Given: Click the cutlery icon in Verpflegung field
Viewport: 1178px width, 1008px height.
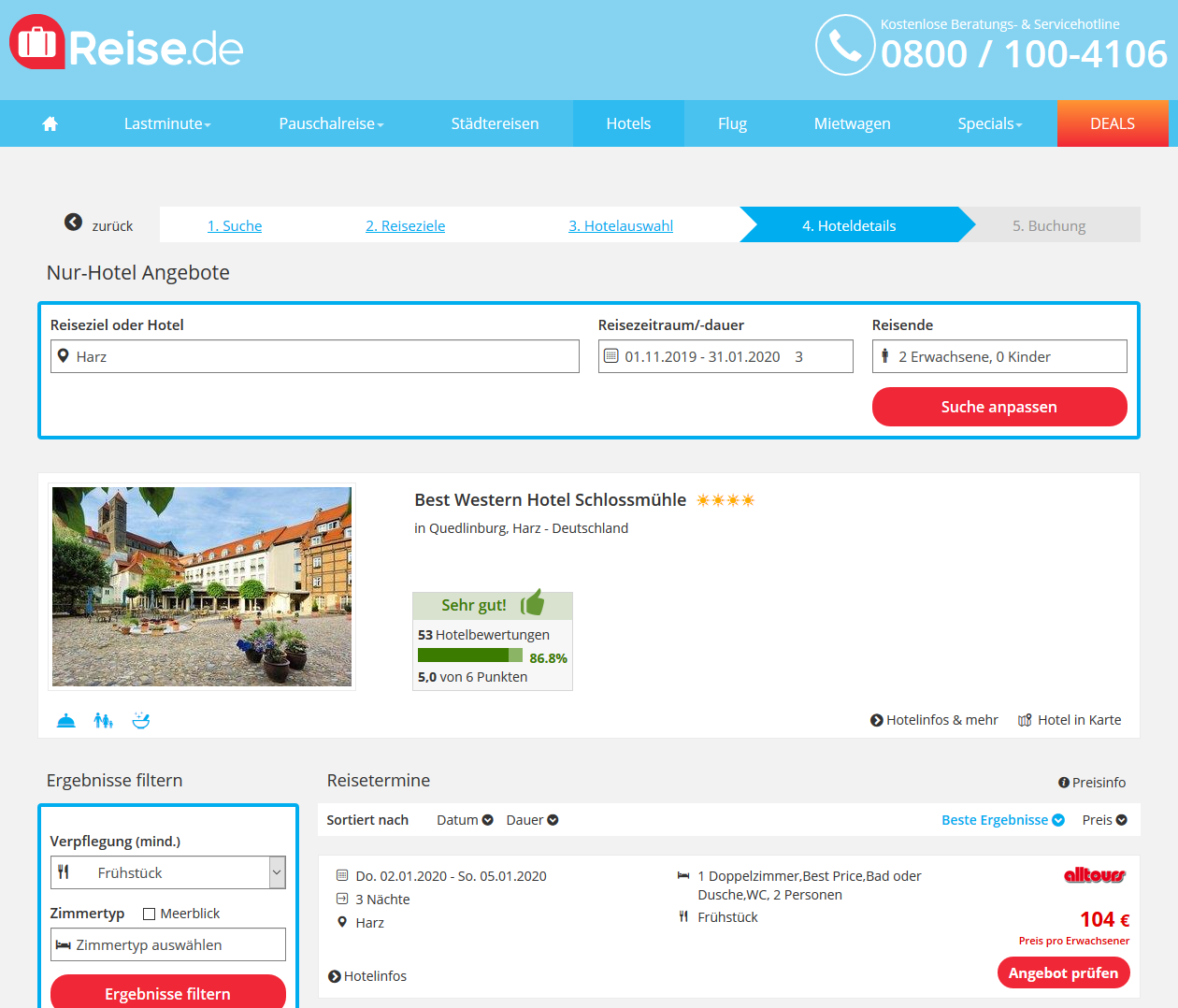Looking at the screenshot, I should [64, 872].
